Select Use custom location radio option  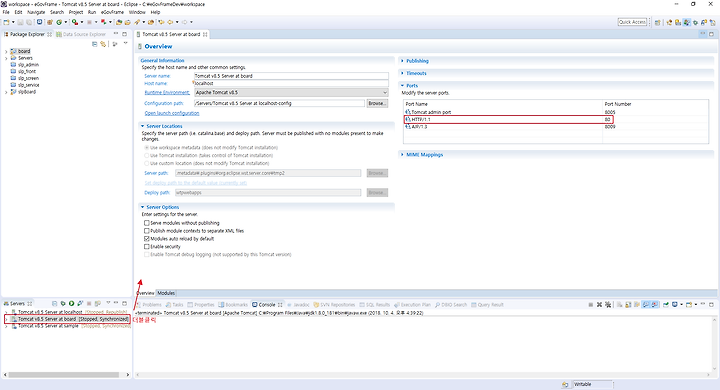[147, 164]
